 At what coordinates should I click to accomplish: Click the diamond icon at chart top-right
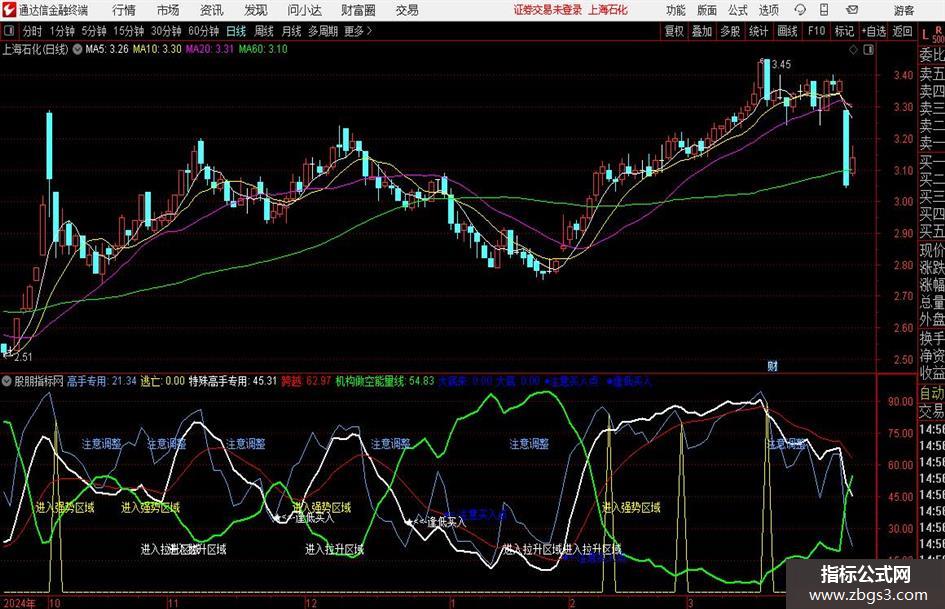pyautogui.click(x=853, y=50)
